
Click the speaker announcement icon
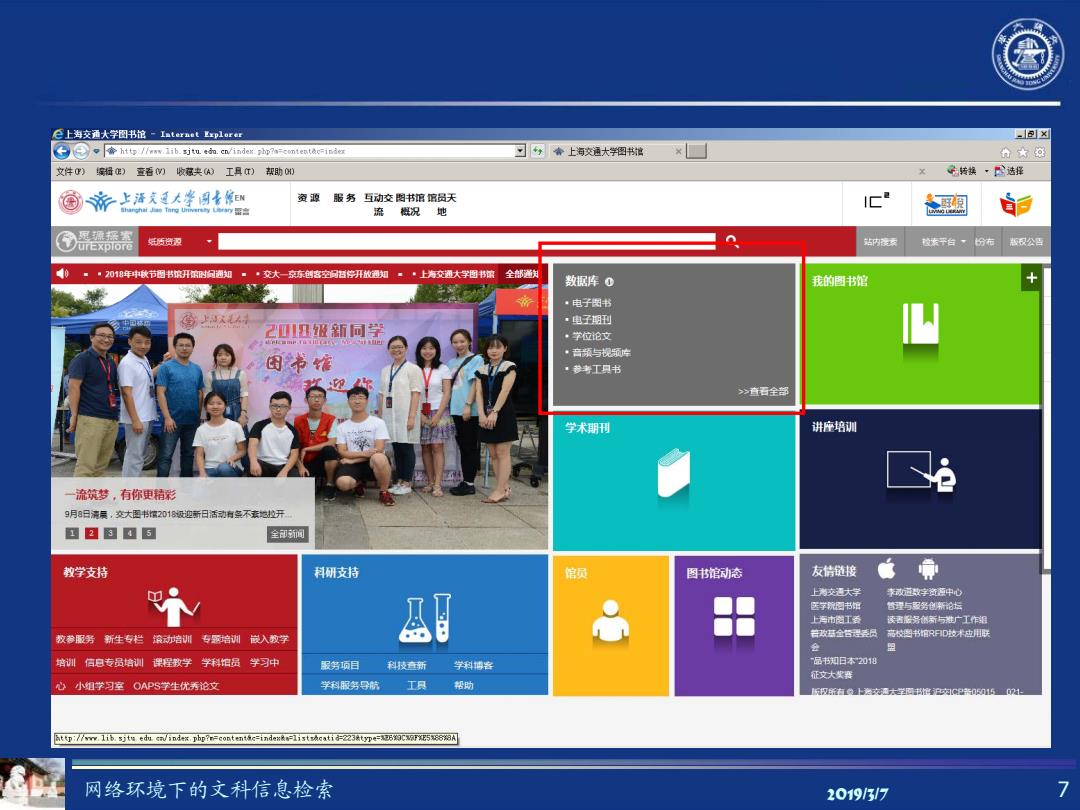point(62,273)
